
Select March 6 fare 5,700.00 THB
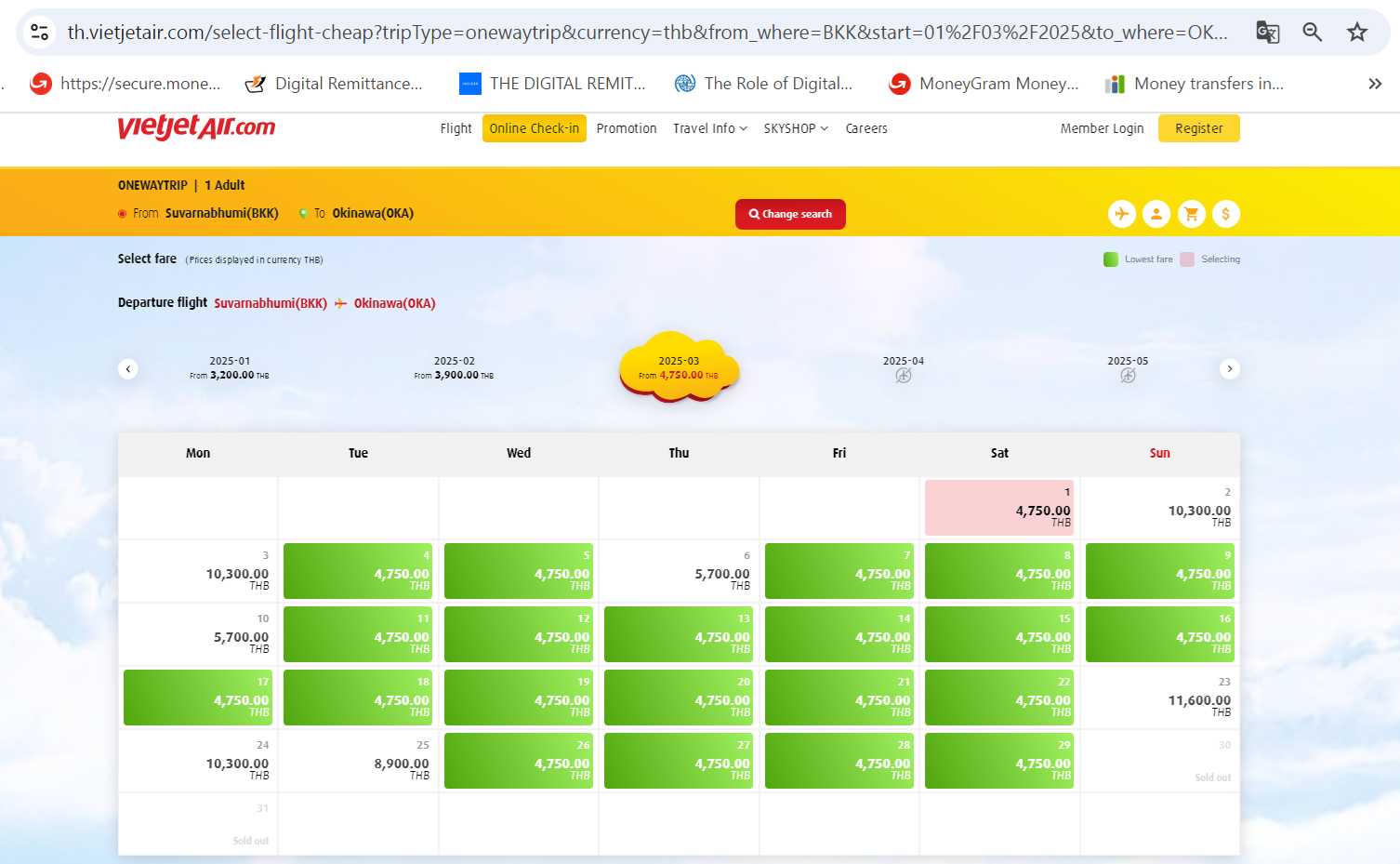tap(679, 571)
